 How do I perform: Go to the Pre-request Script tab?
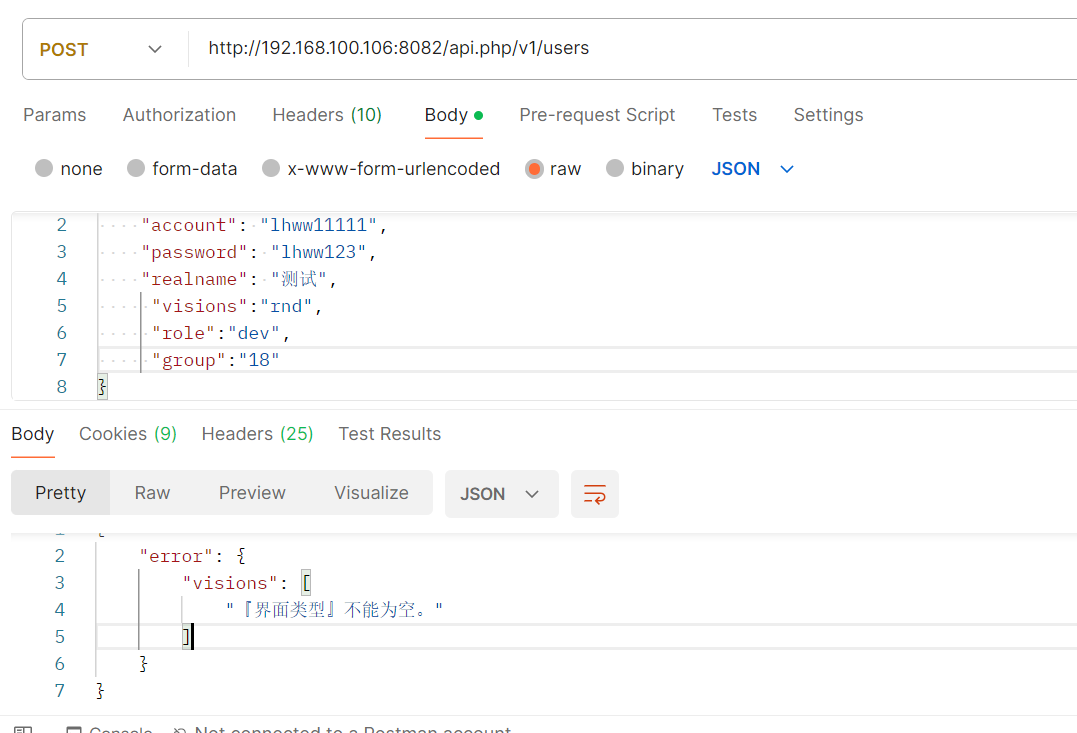coord(597,115)
